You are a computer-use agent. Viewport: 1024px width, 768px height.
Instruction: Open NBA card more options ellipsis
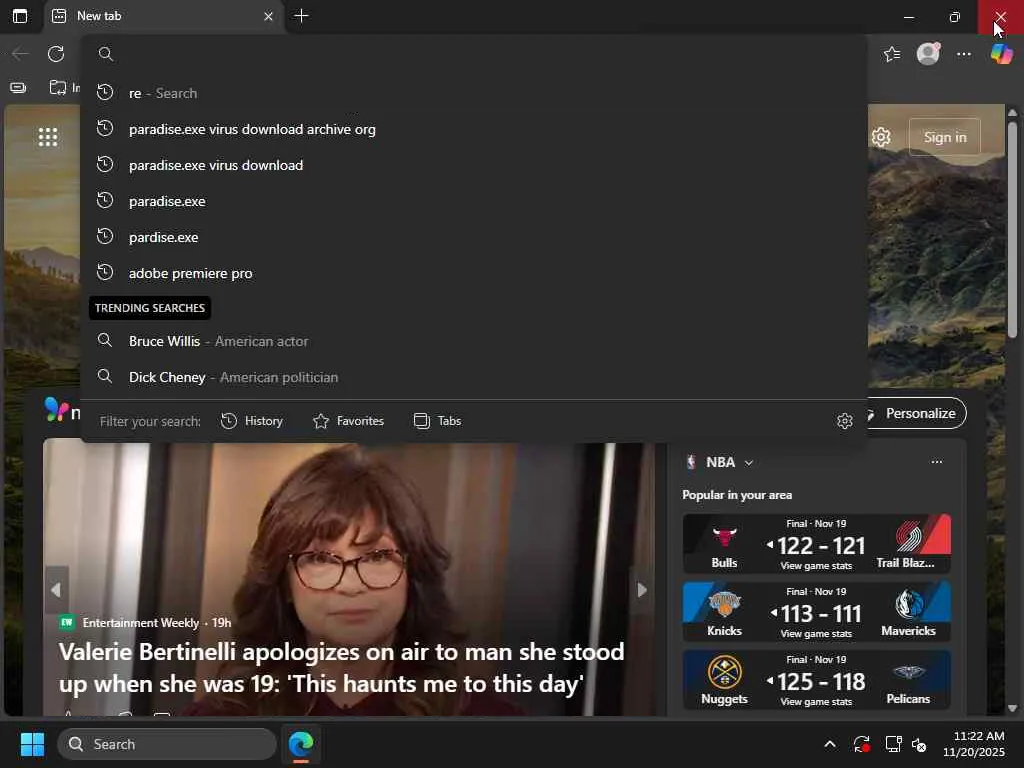936,462
